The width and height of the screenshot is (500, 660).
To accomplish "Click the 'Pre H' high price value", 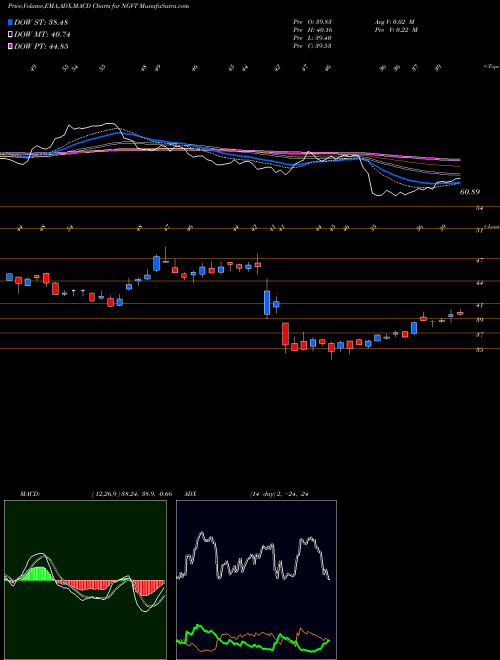I will click(x=313, y=30).
